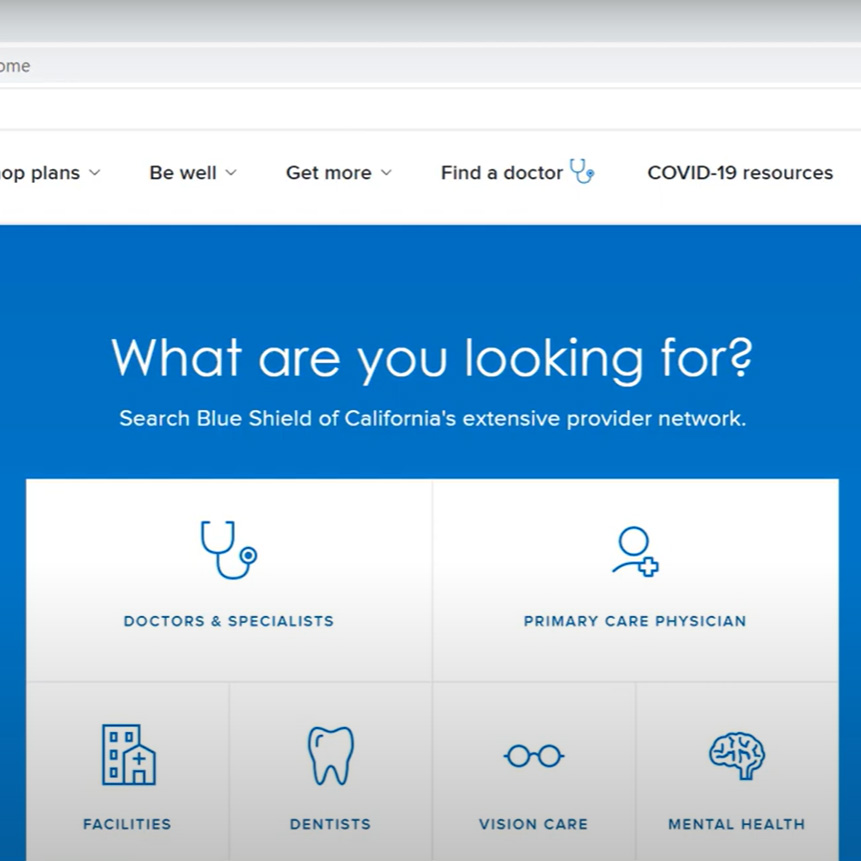The width and height of the screenshot is (861, 861).
Task: Select the Vision Care eyeglasses icon
Action: [x=533, y=756]
